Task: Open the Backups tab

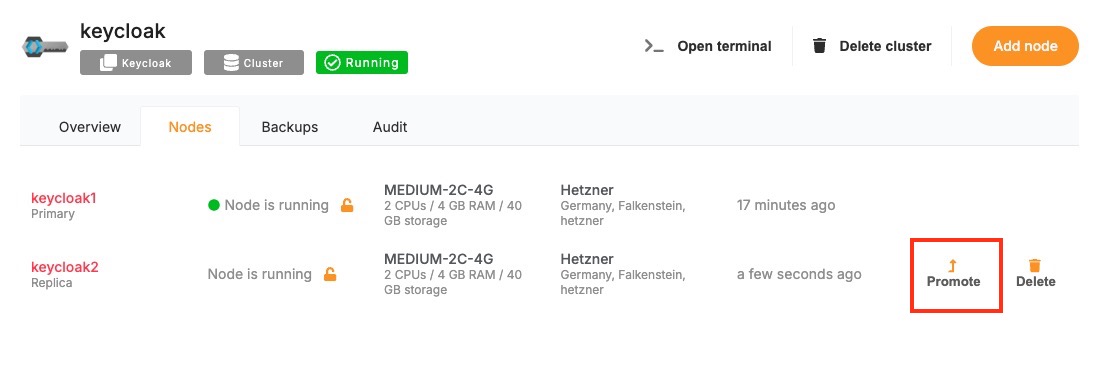Action: click(290, 127)
